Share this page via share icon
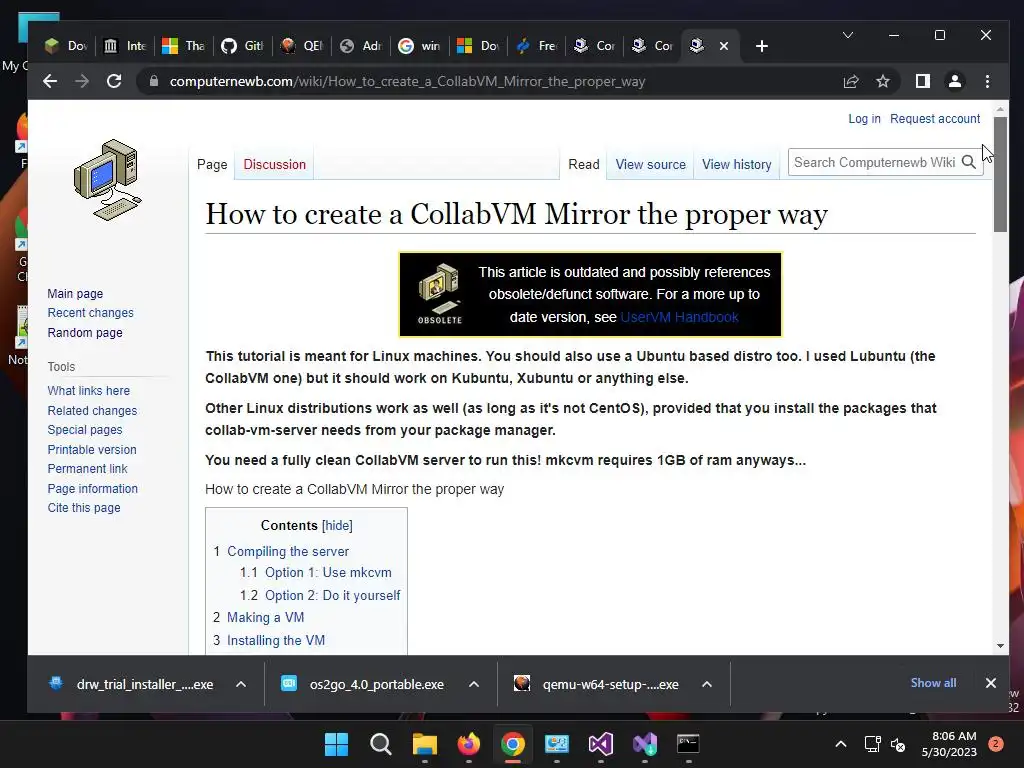 tap(850, 81)
